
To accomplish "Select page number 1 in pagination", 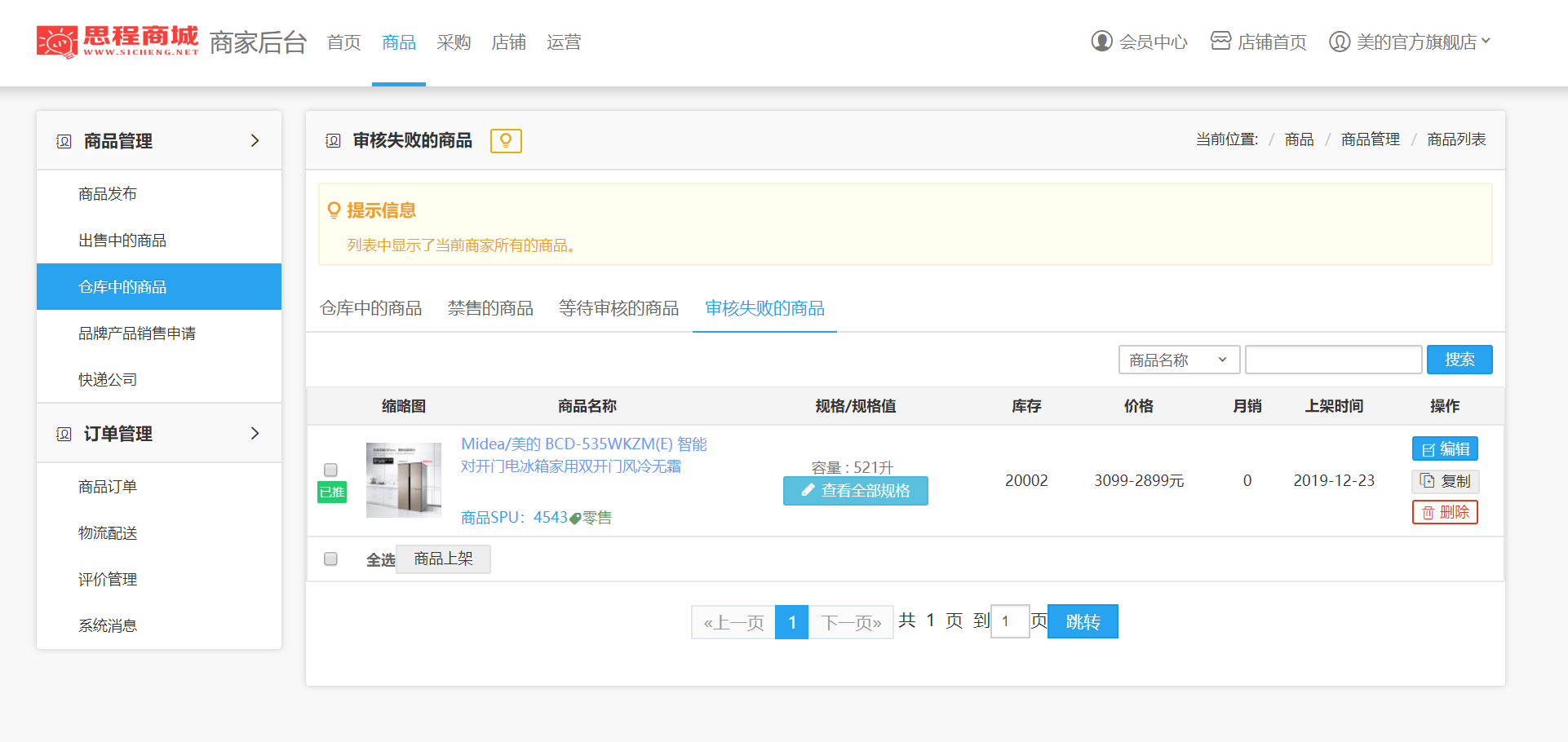I will [791, 622].
